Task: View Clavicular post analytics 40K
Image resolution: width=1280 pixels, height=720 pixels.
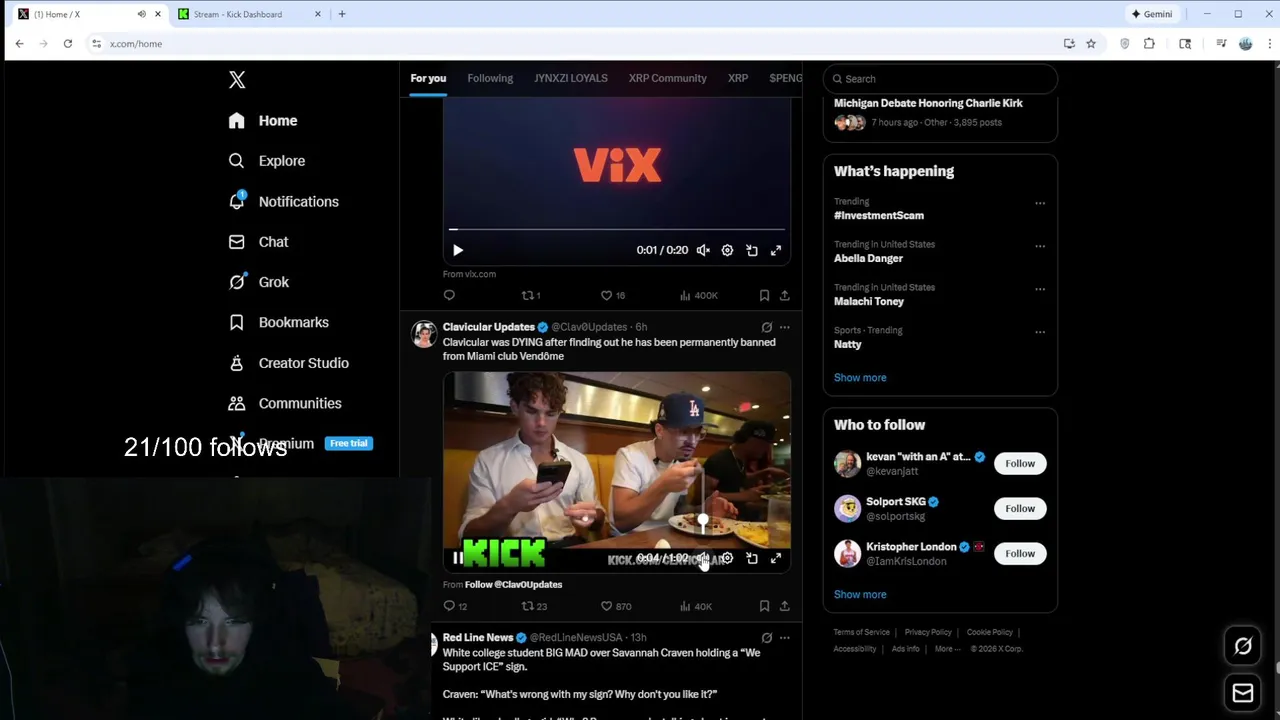Action: (695, 606)
